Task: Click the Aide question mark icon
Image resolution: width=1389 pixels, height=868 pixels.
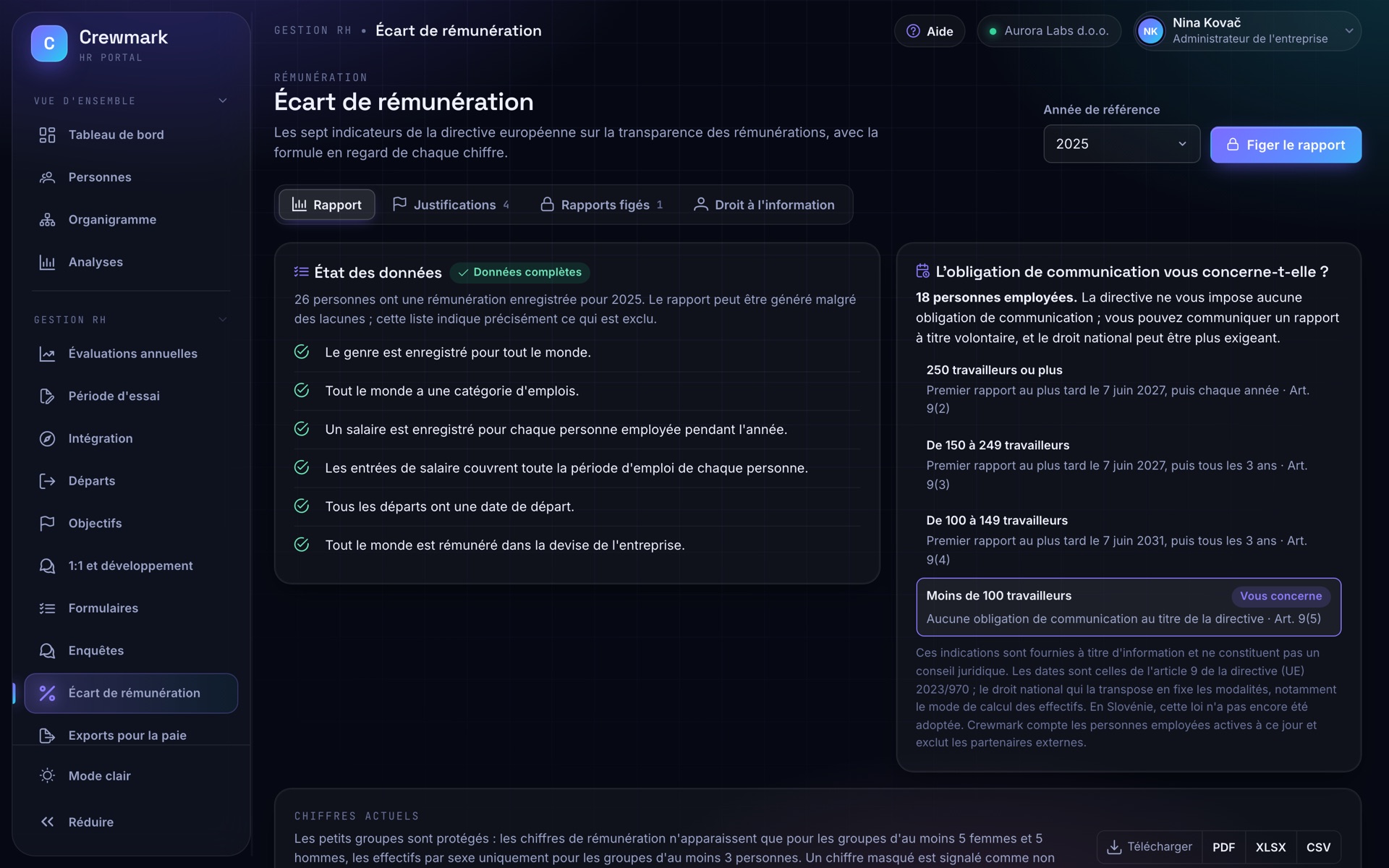Action: (913, 31)
